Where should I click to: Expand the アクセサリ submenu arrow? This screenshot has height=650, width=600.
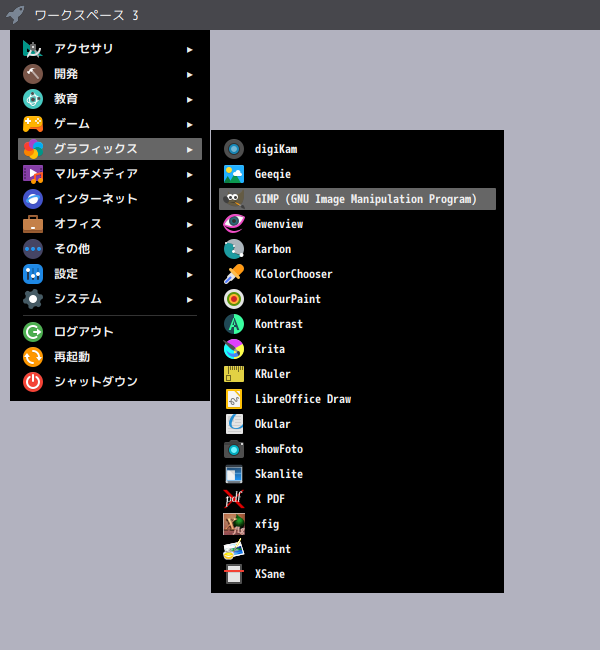189,50
